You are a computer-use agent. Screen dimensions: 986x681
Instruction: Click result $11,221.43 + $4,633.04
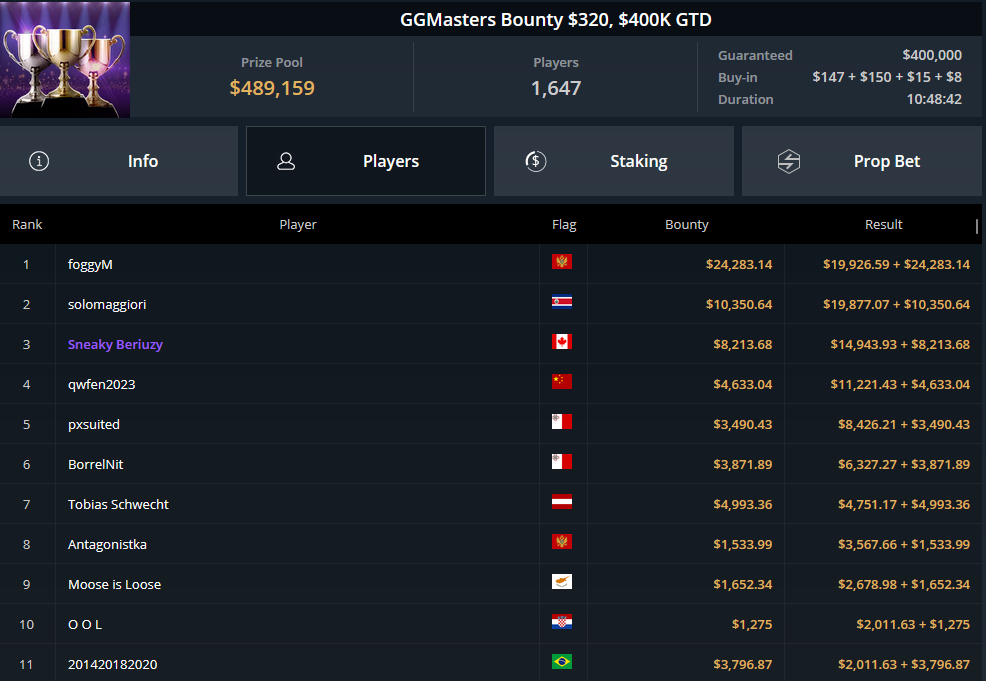click(900, 384)
